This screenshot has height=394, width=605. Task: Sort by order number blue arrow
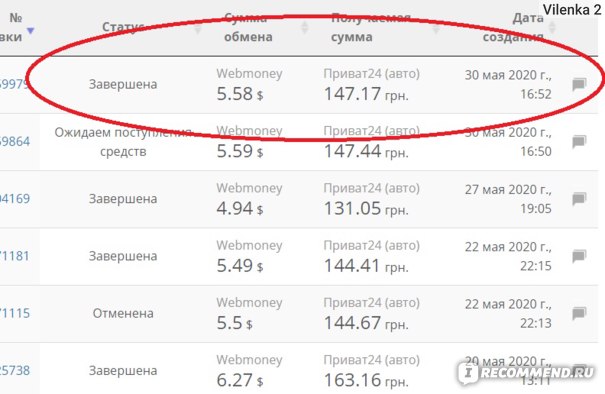coord(30,30)
